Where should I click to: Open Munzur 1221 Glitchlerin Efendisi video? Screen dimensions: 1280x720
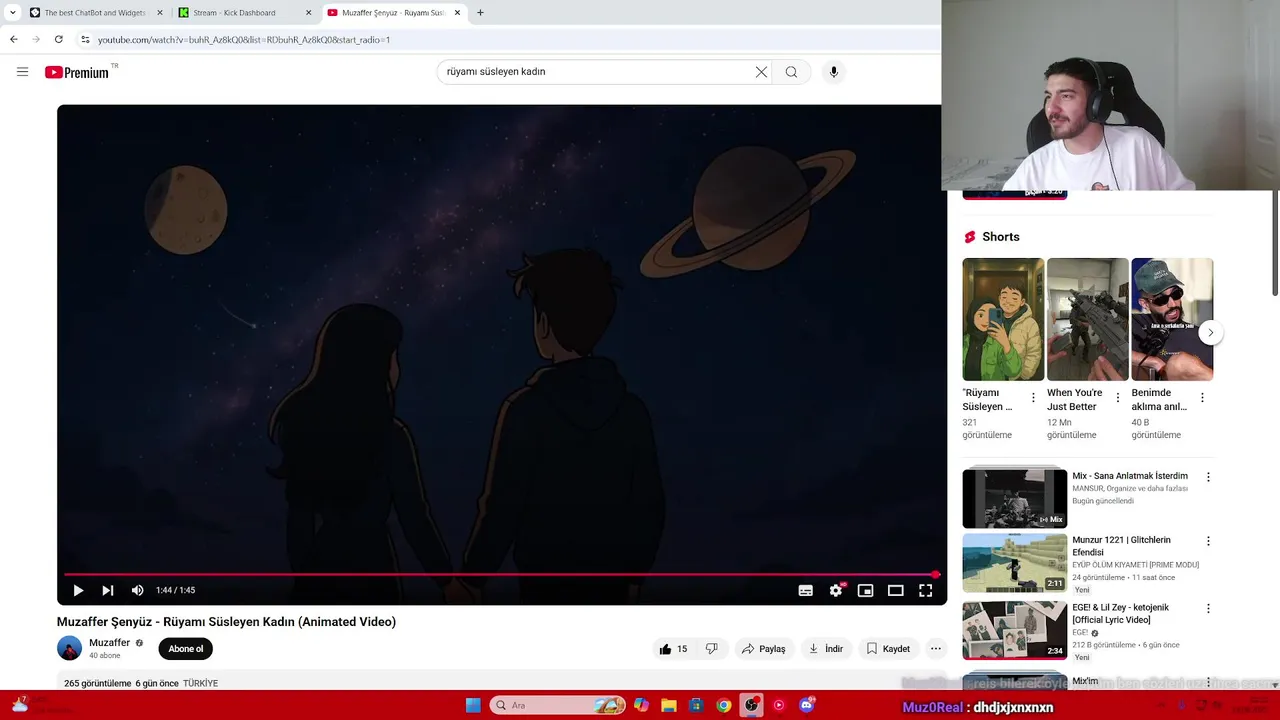point(1014,563)
